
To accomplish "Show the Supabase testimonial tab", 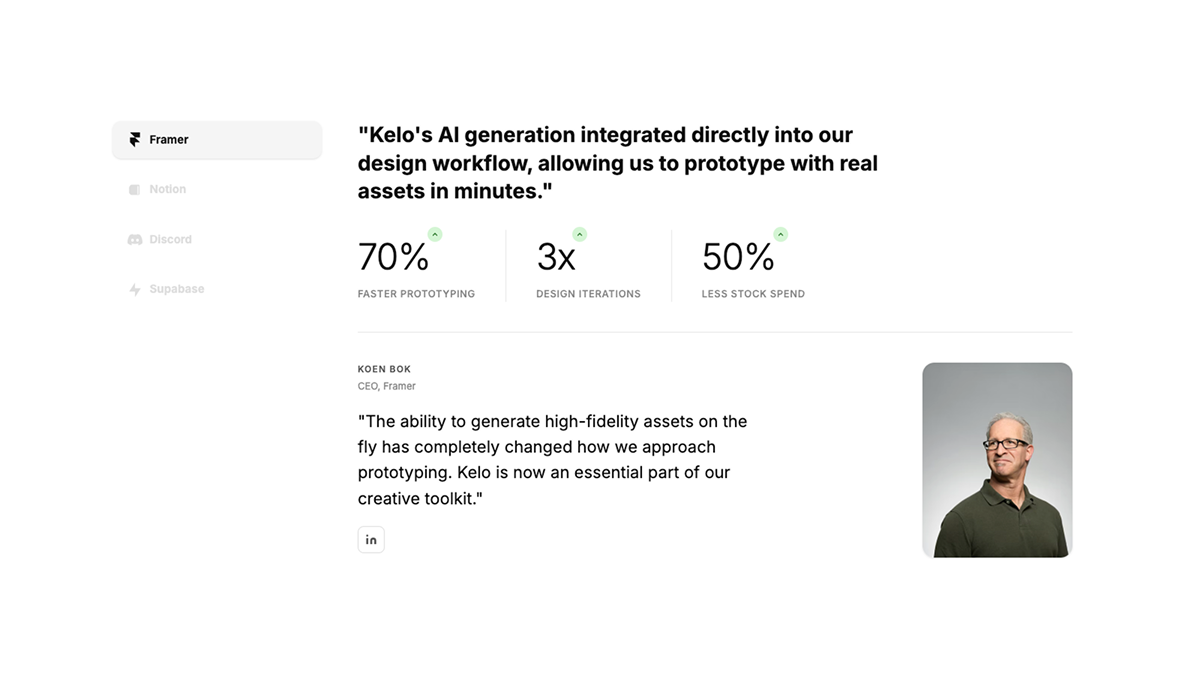I will click(x=177, y=290).
